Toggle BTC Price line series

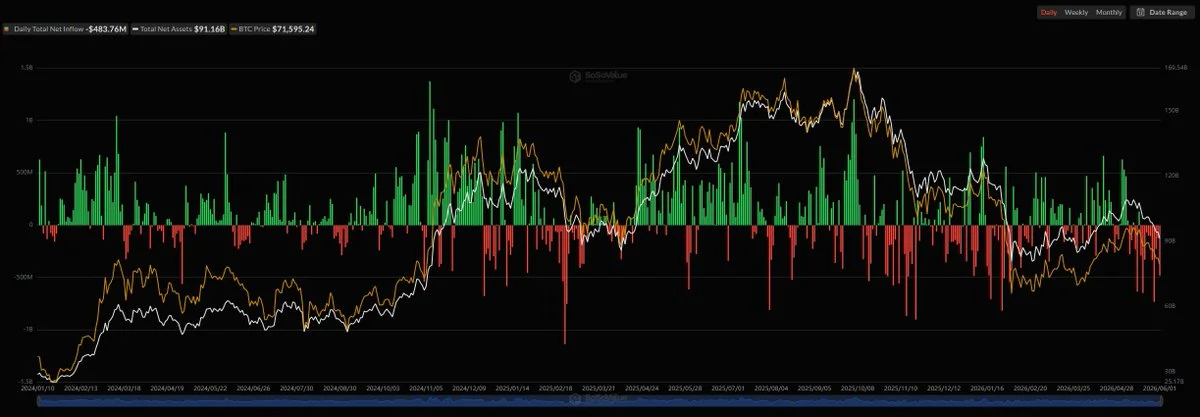(275, 29)
